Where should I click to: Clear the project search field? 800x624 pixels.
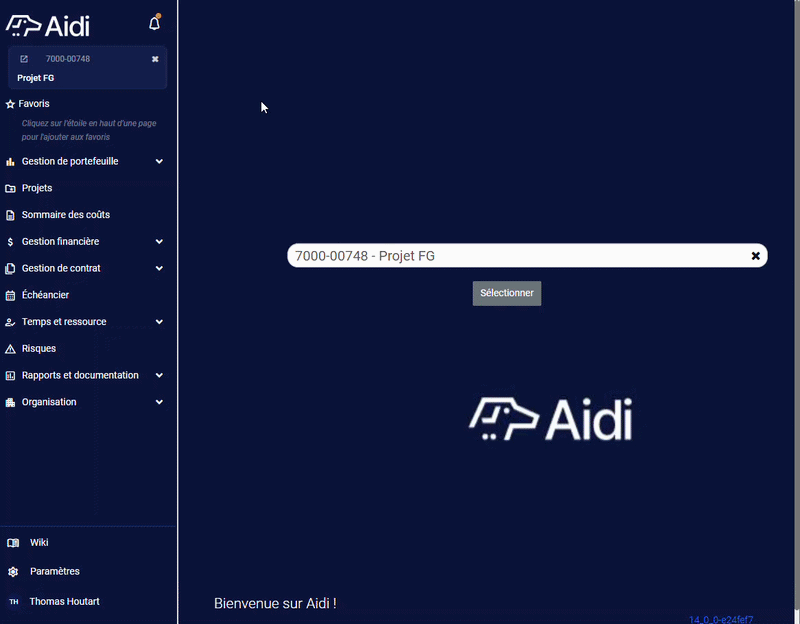coord(756,256)
